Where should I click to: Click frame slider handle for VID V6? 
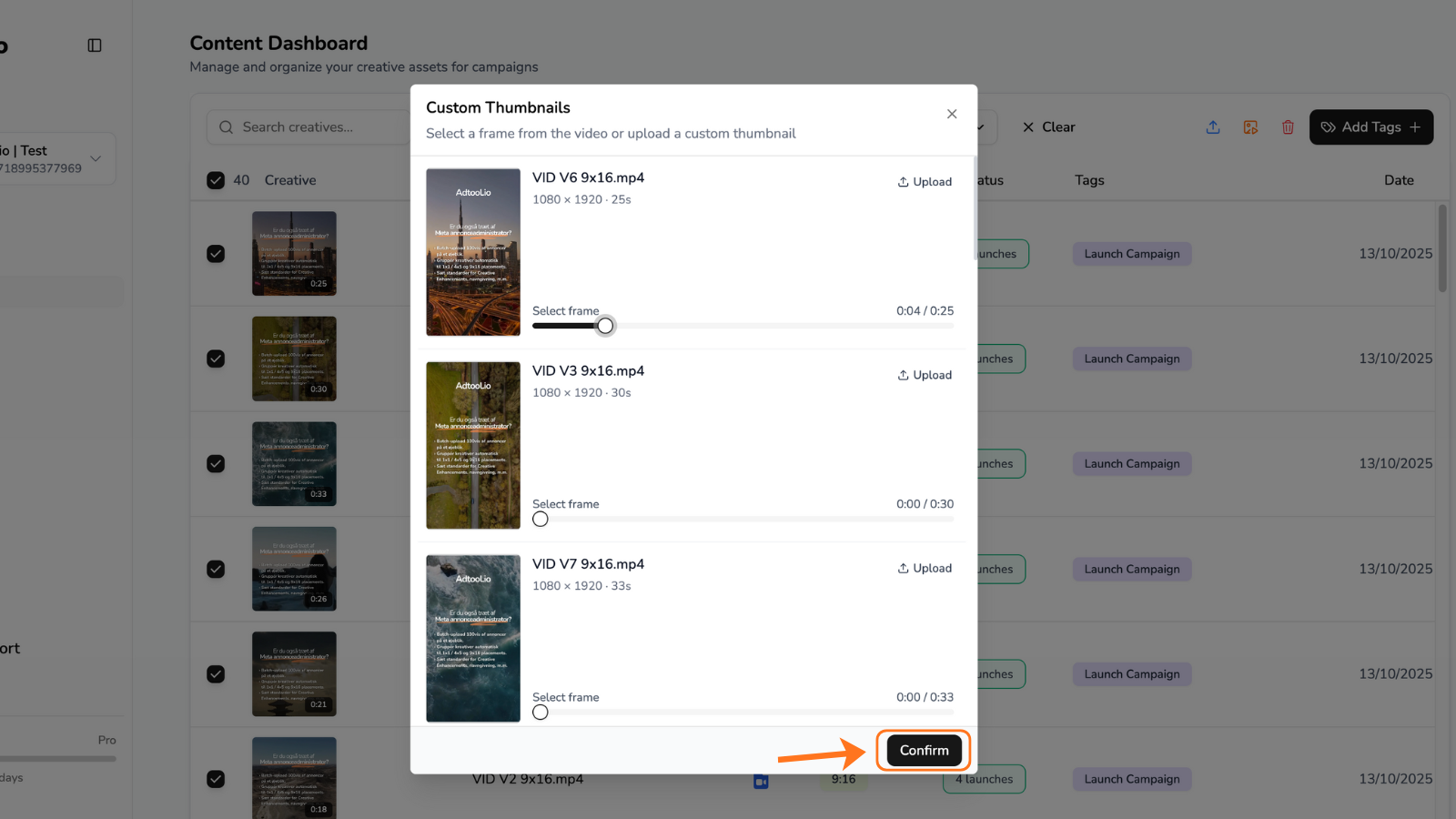click(x=605, y=326)
